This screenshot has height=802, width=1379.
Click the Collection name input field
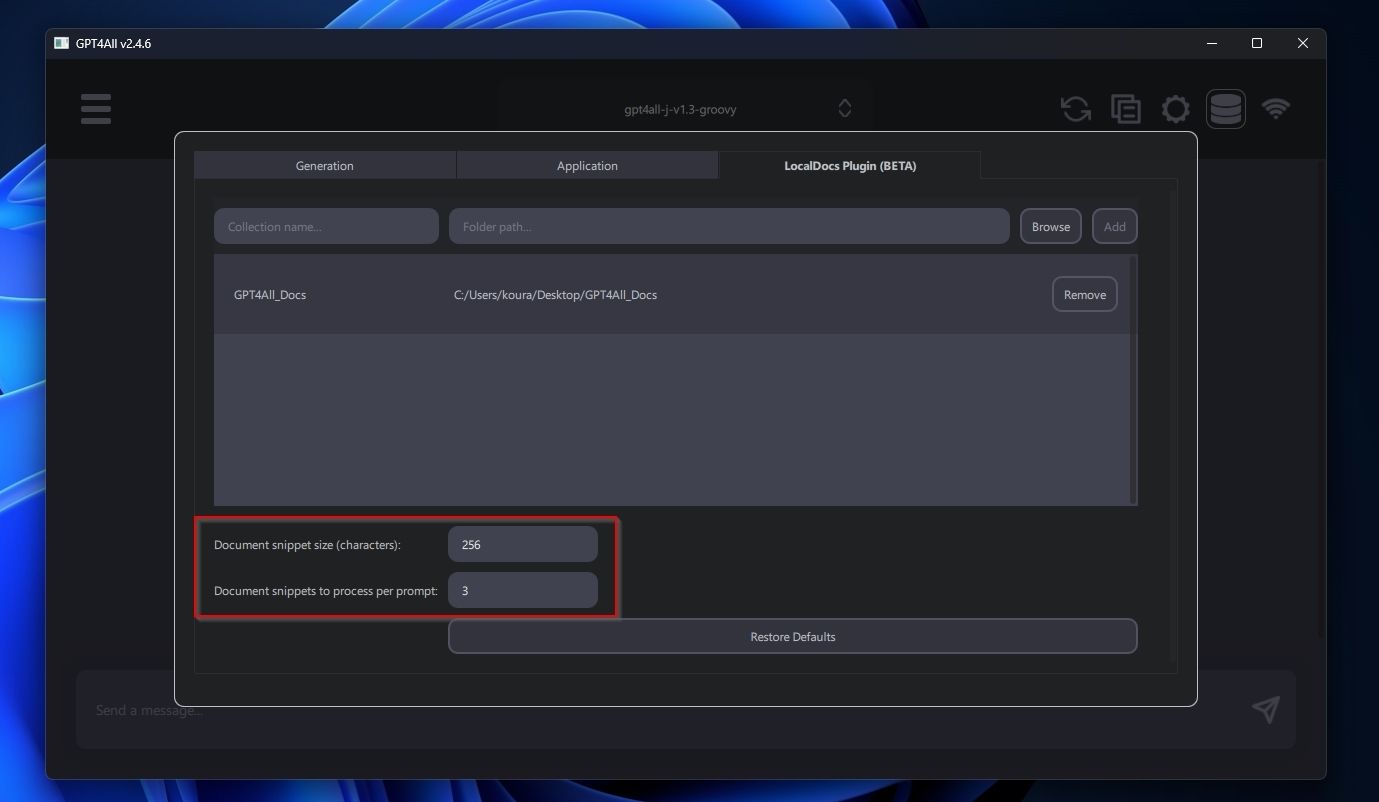tap(325, 226)
